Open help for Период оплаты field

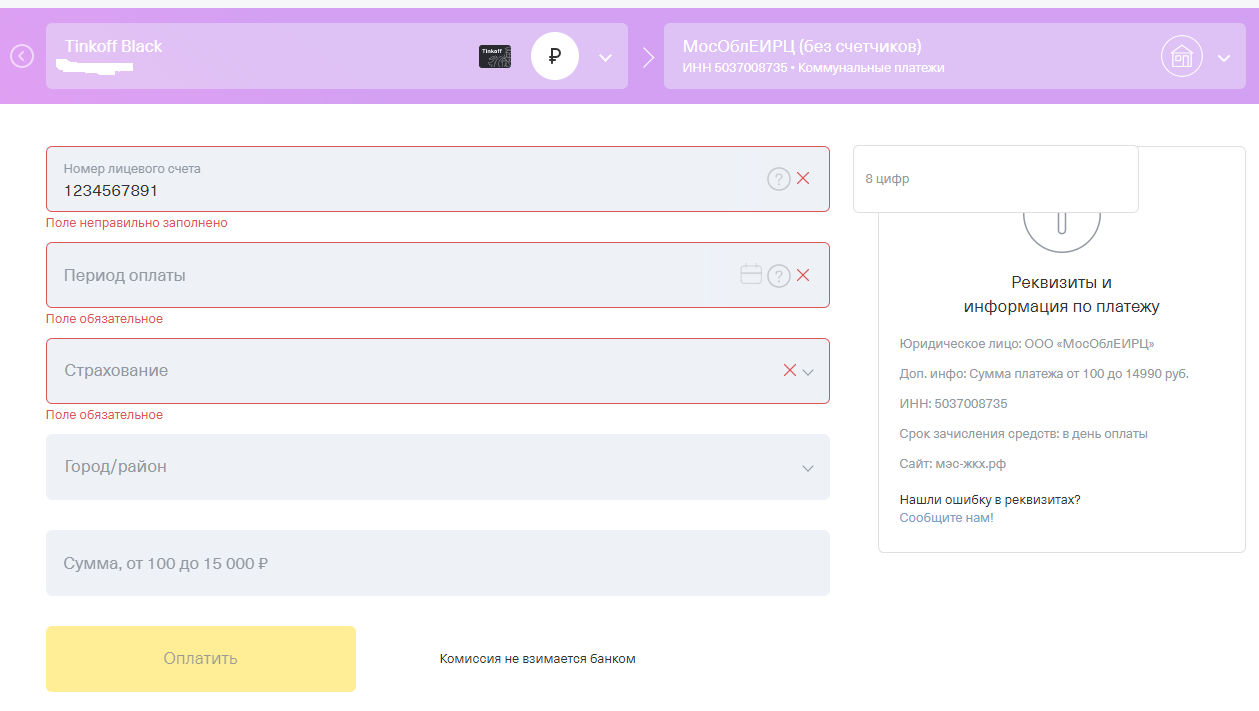(x=778, y=275)
